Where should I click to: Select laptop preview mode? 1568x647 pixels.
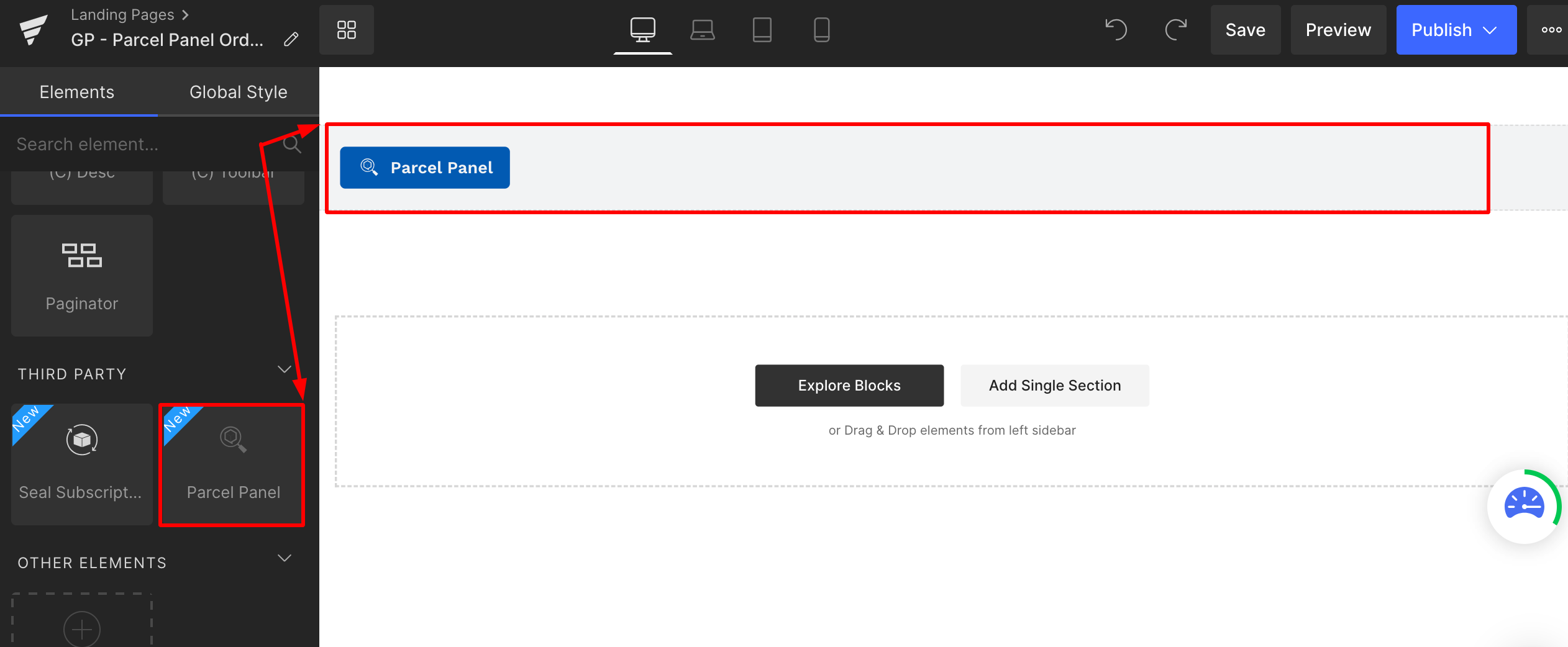[x=703, y=29]
